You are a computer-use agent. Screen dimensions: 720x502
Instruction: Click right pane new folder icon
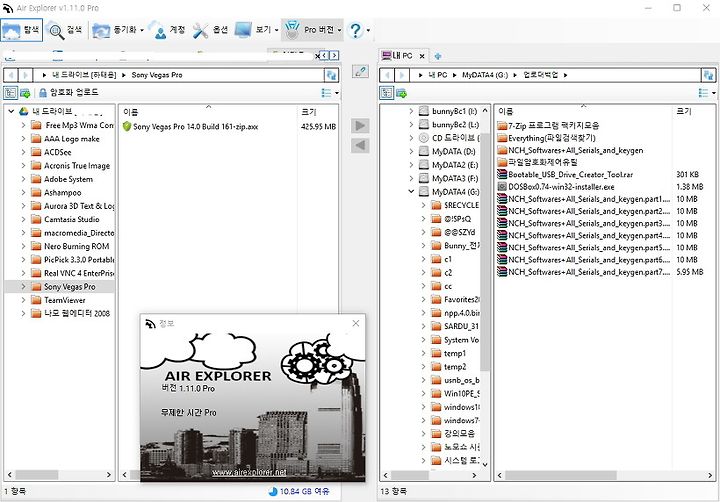pos(401,93)
